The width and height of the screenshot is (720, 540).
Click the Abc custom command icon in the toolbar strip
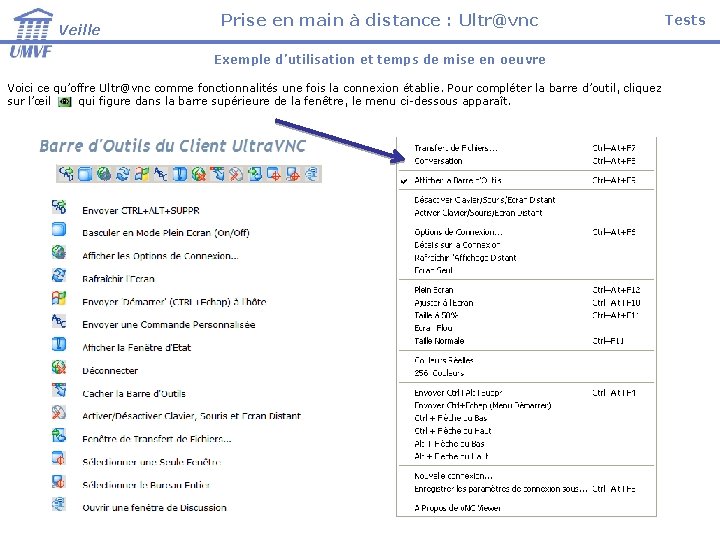(160, 174)
